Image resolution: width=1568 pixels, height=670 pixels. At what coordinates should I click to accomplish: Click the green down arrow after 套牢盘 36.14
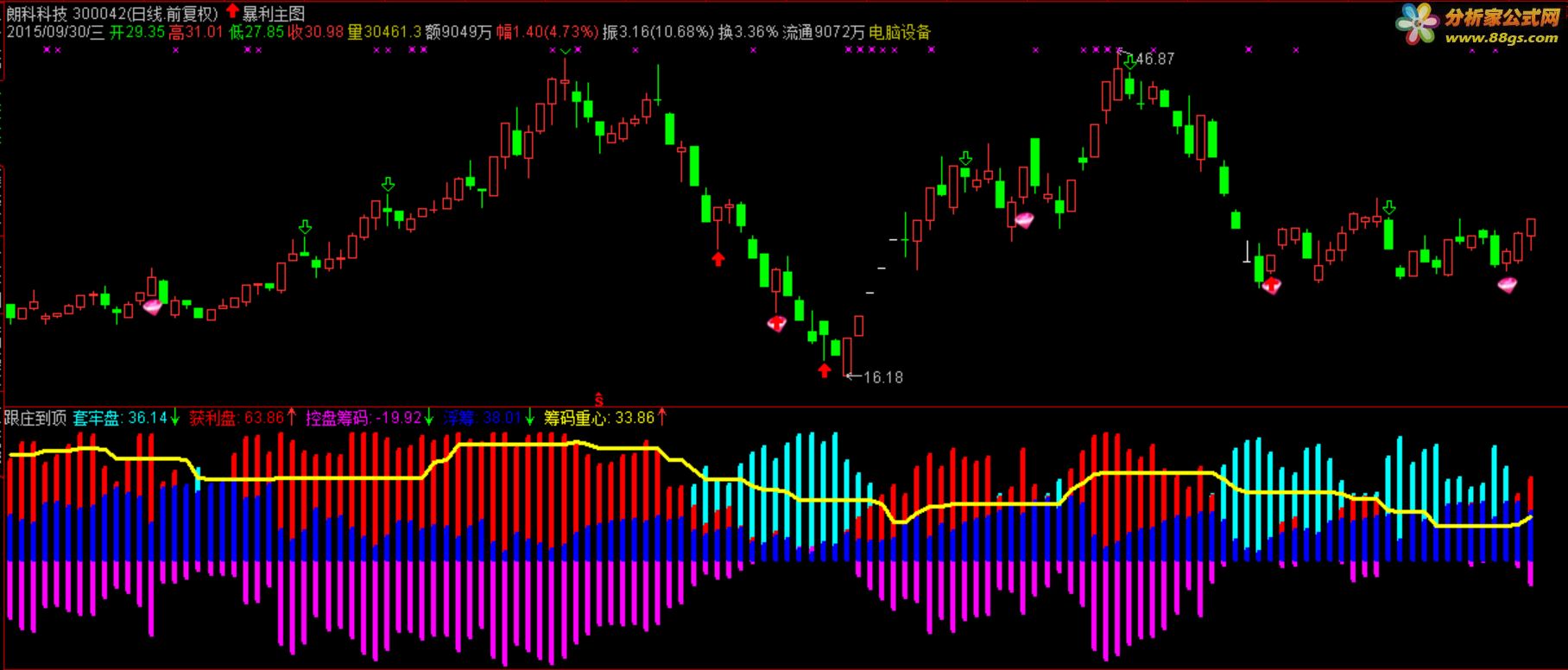tap(175, 419)
